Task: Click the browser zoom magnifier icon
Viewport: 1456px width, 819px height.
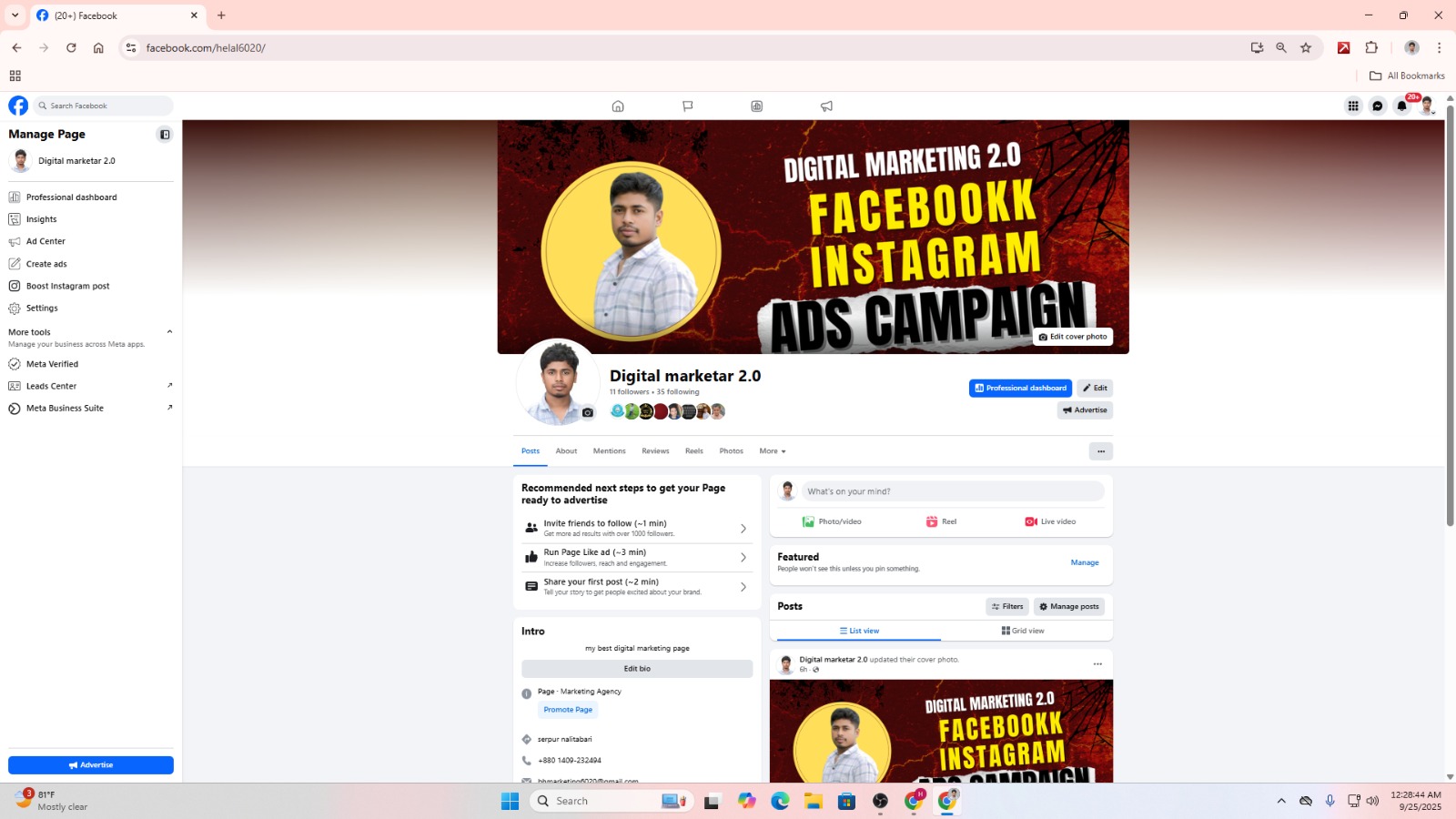Action: click(1281, 47)
